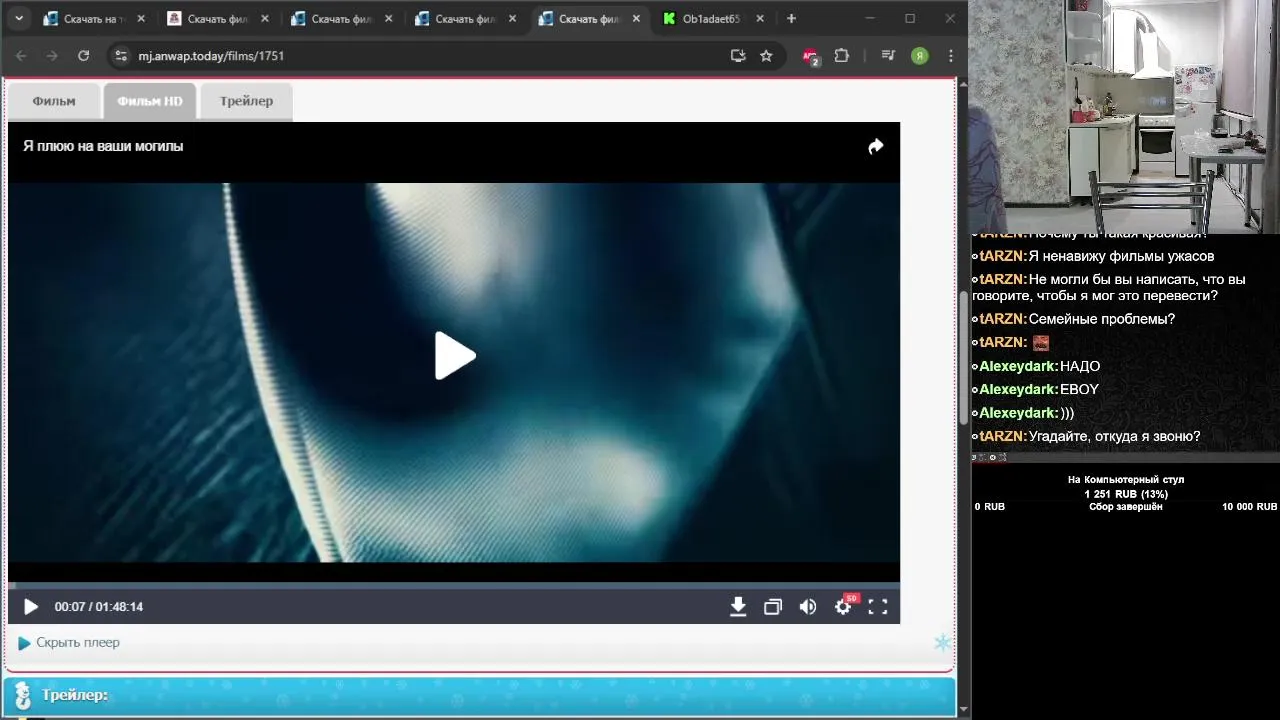Click the install app icon in address bar
Image resolution: width=1280 pixels, height=720 pixels.
[738, 56]
